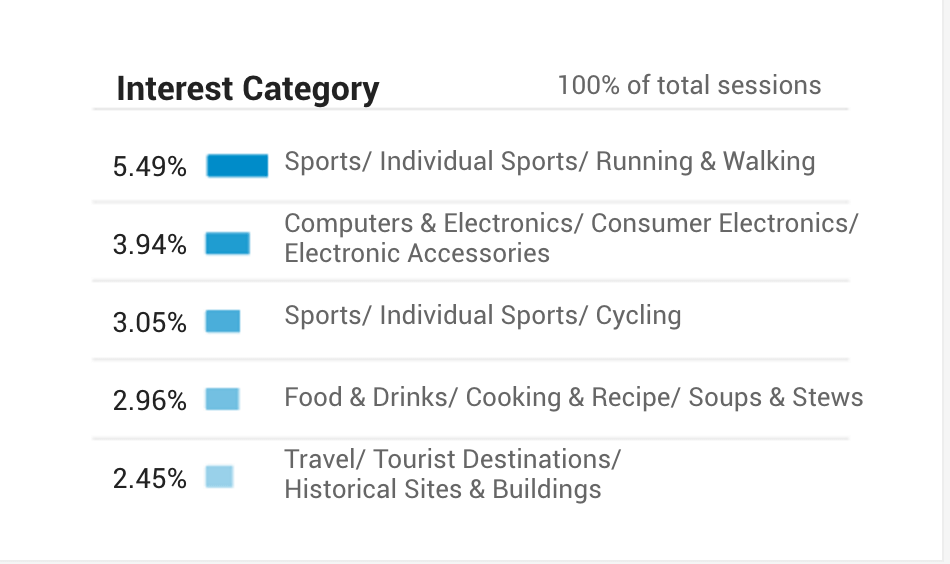
Task: Click the 2.96% percentage value
Action: coord(150,400)
